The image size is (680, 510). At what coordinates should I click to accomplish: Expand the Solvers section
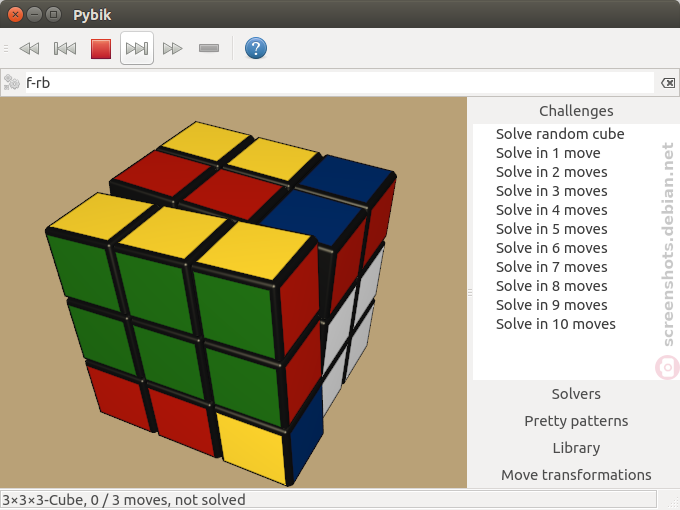(x=576, y=394)
